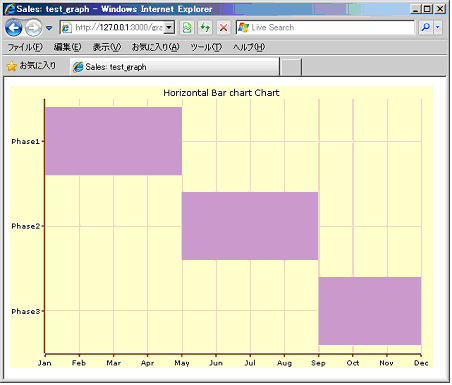Open the ヘルプ(H) menu
This screenshot has width=452, height=385.
click(249, 47)
